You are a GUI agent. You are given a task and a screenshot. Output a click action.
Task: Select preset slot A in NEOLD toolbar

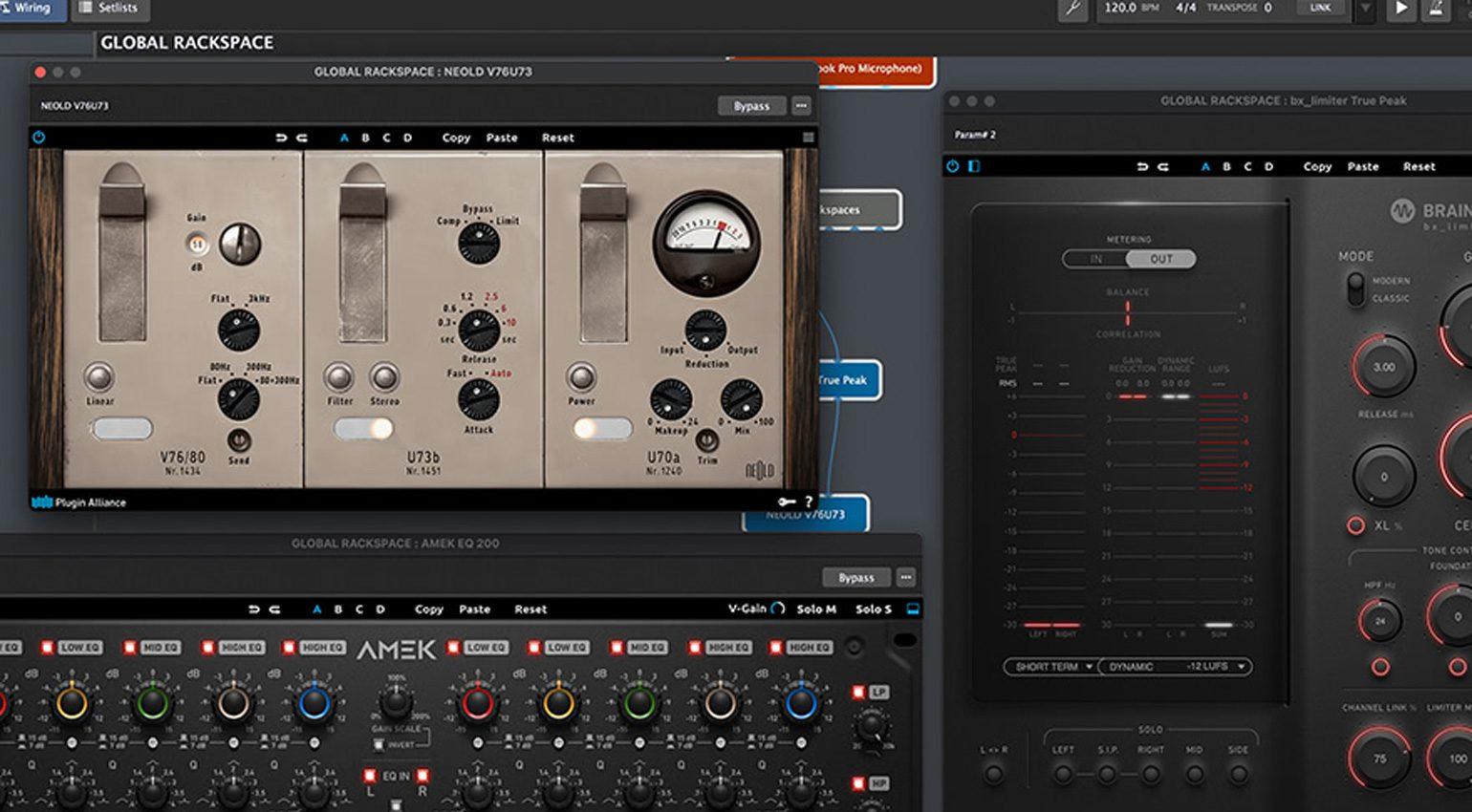(x=344, y=138)
